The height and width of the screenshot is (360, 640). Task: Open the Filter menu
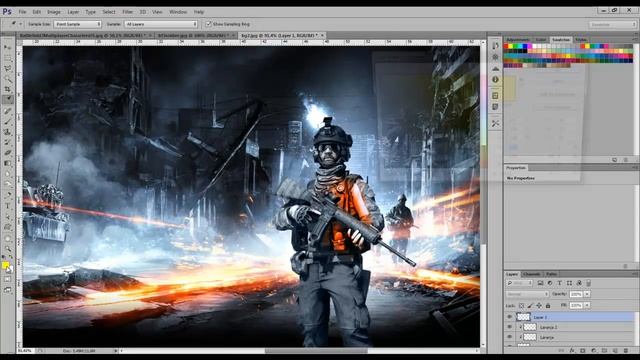(127, 12)
